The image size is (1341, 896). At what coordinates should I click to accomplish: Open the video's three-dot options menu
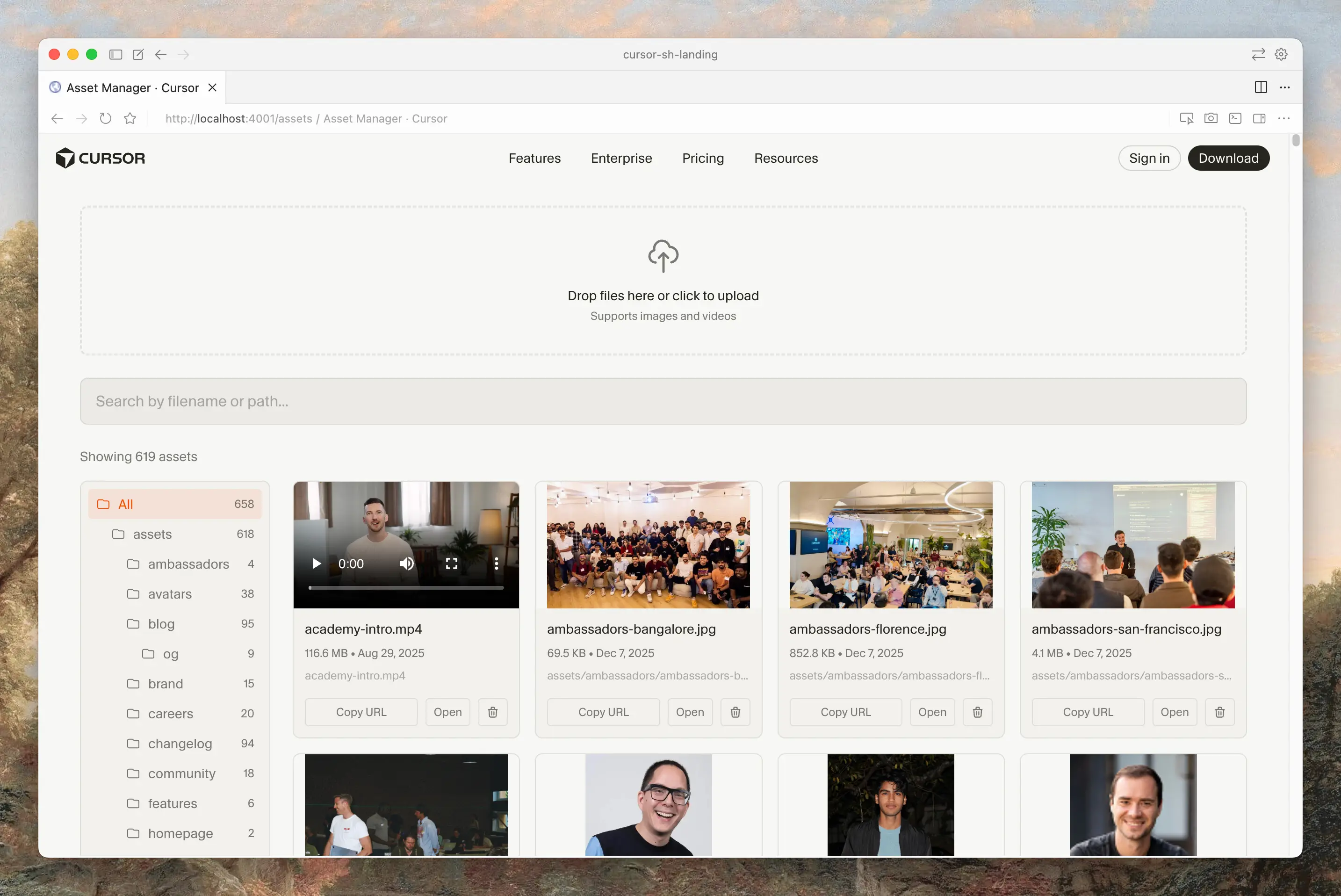[x=496, y=564]
